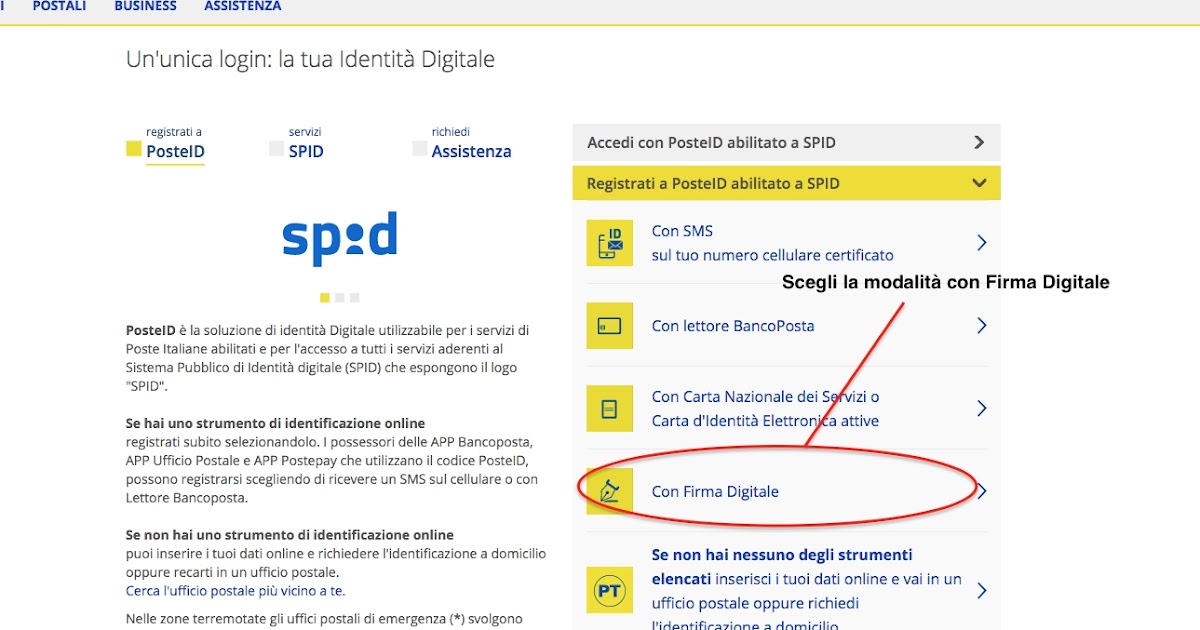The width and height of the screenshot is (1200, 630).
Task: Click the bold text Se hai uno strumento di identificazione online
Action: (x=275, y=423)
